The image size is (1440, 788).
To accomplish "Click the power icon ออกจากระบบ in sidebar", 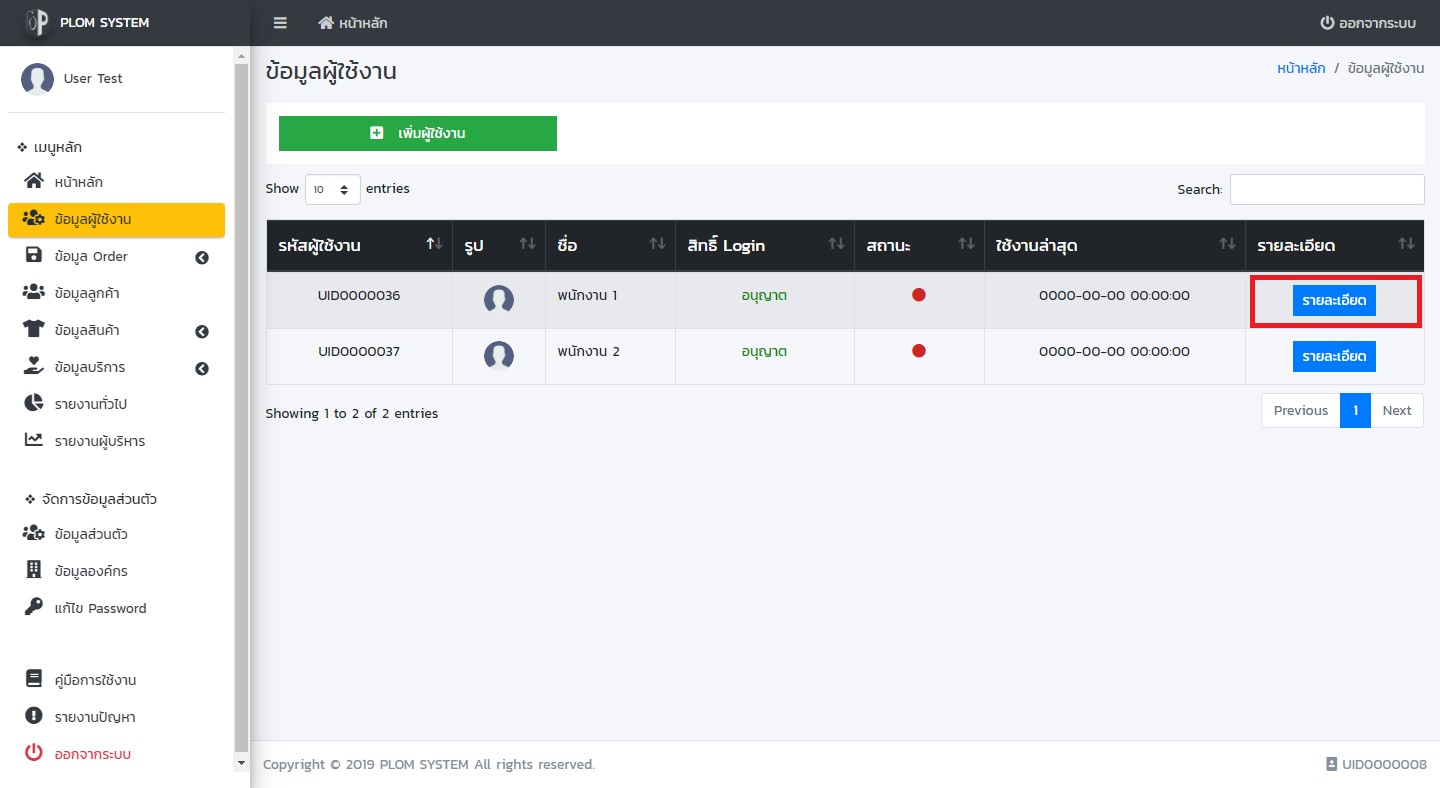I will pyautogui.click(x=34, y=753).
